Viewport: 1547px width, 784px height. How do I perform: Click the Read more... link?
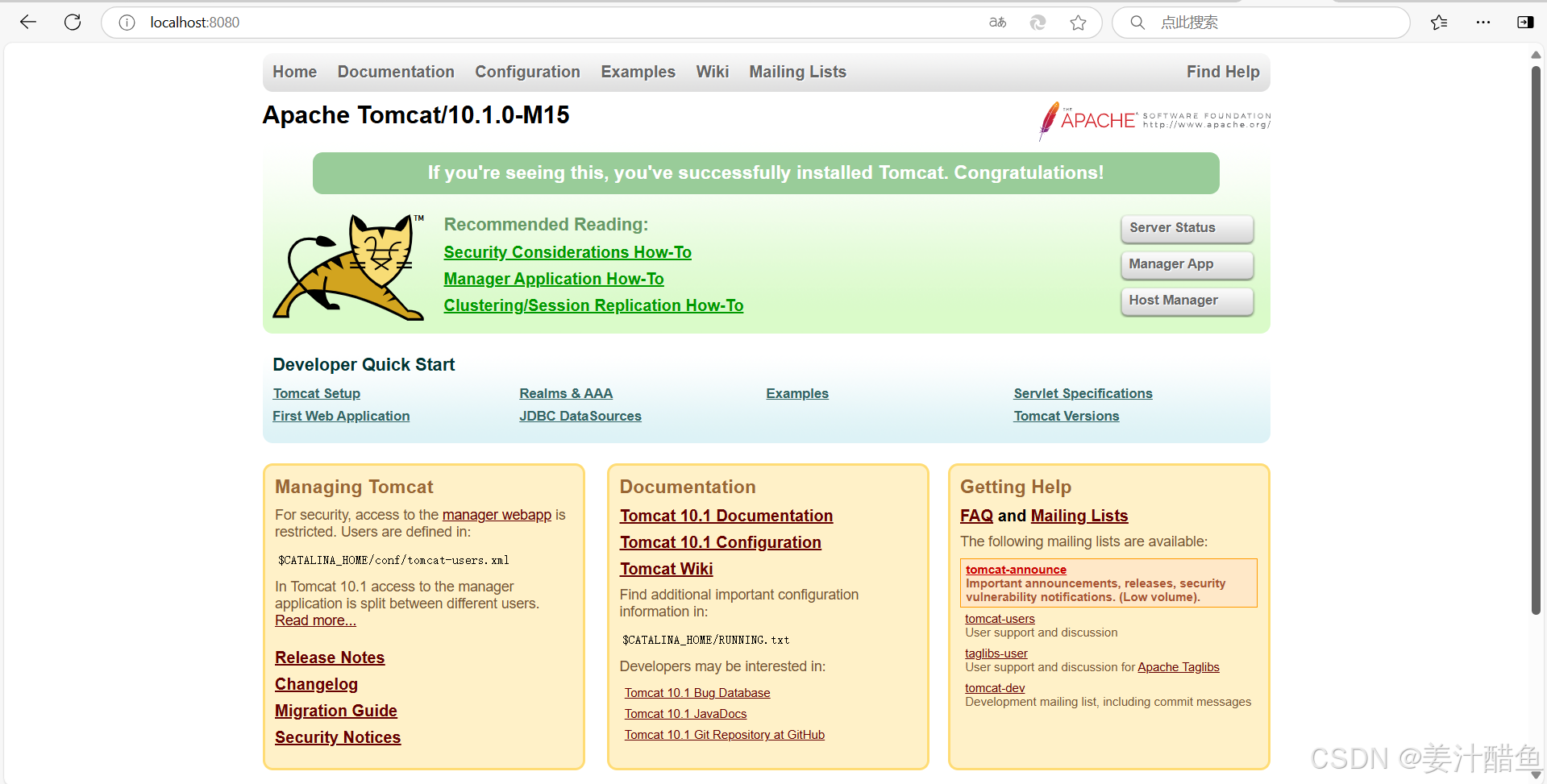pyautogui.click(x=315, y=620)
